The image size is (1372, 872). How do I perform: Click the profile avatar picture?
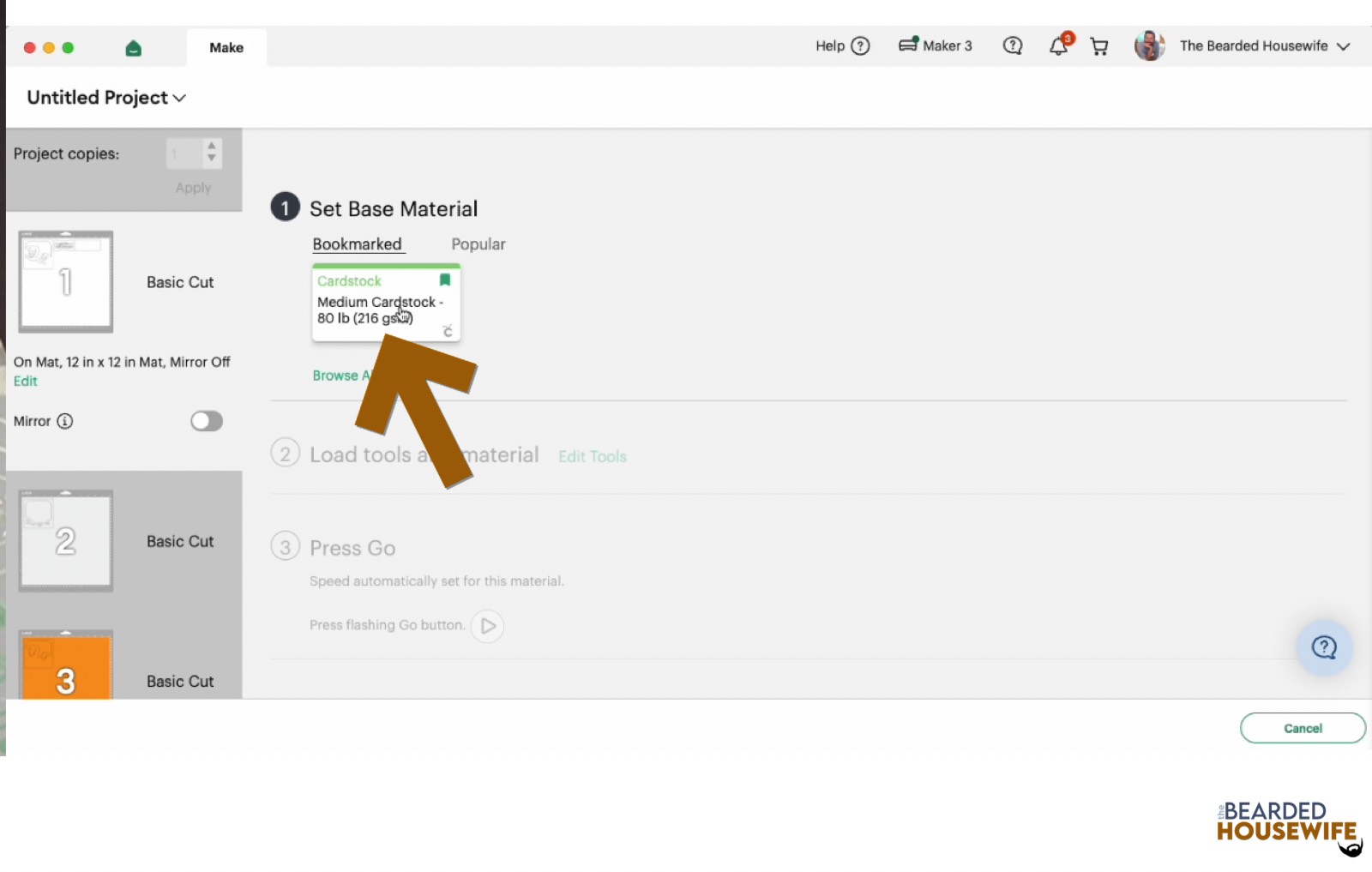pyautogui.click(x=1149, y=45)
